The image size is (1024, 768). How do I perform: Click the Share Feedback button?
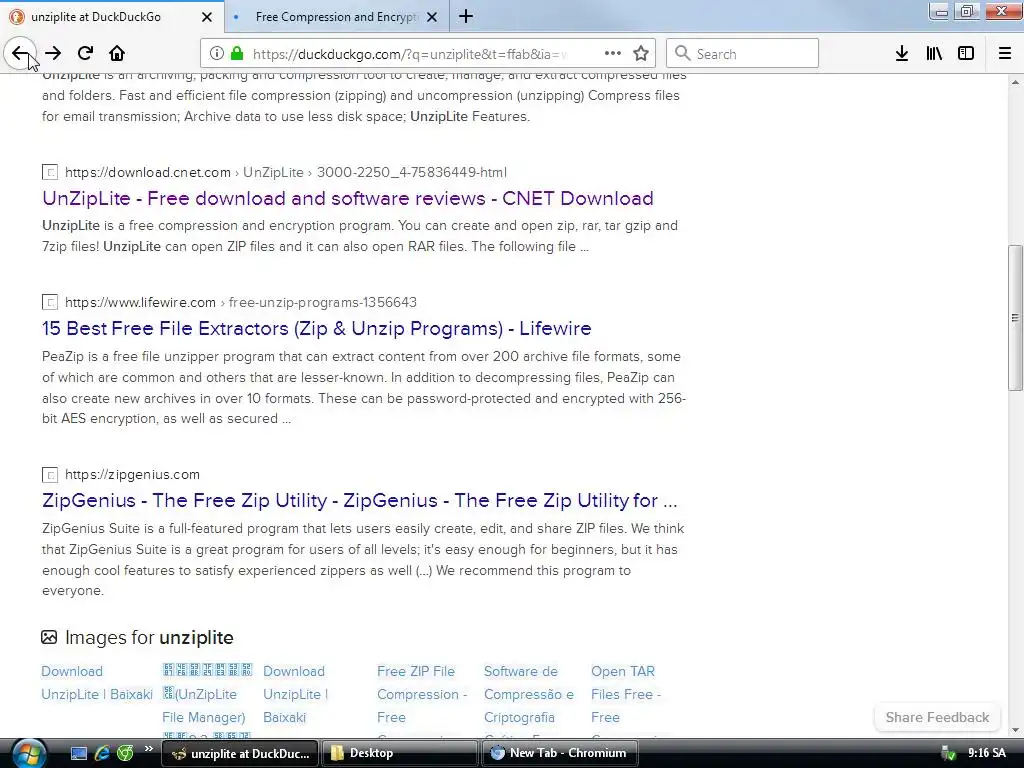937,717
